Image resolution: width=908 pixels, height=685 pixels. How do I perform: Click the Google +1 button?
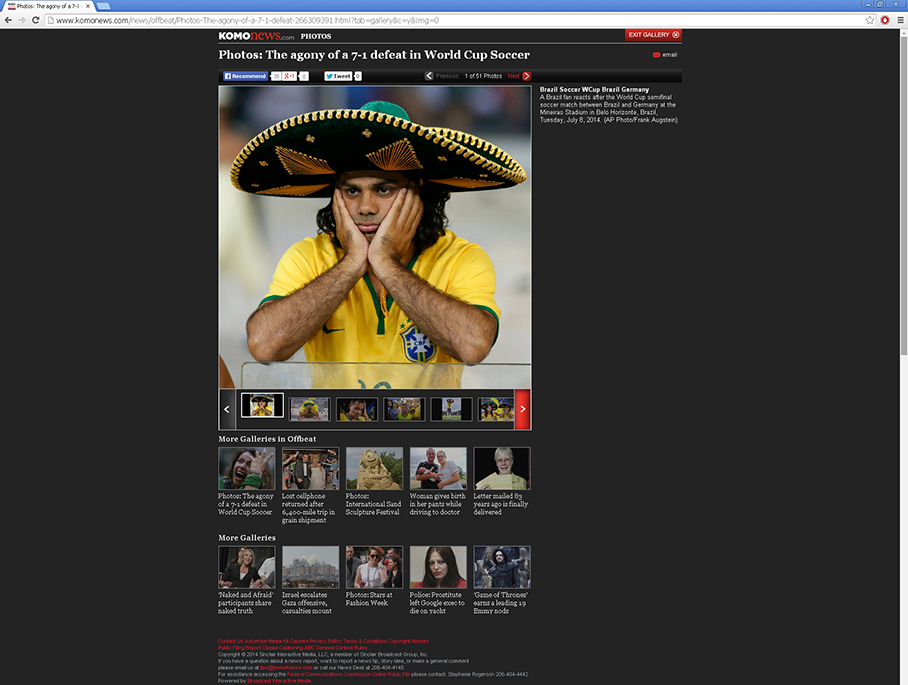pyautogui.click(x=290, y=76)
